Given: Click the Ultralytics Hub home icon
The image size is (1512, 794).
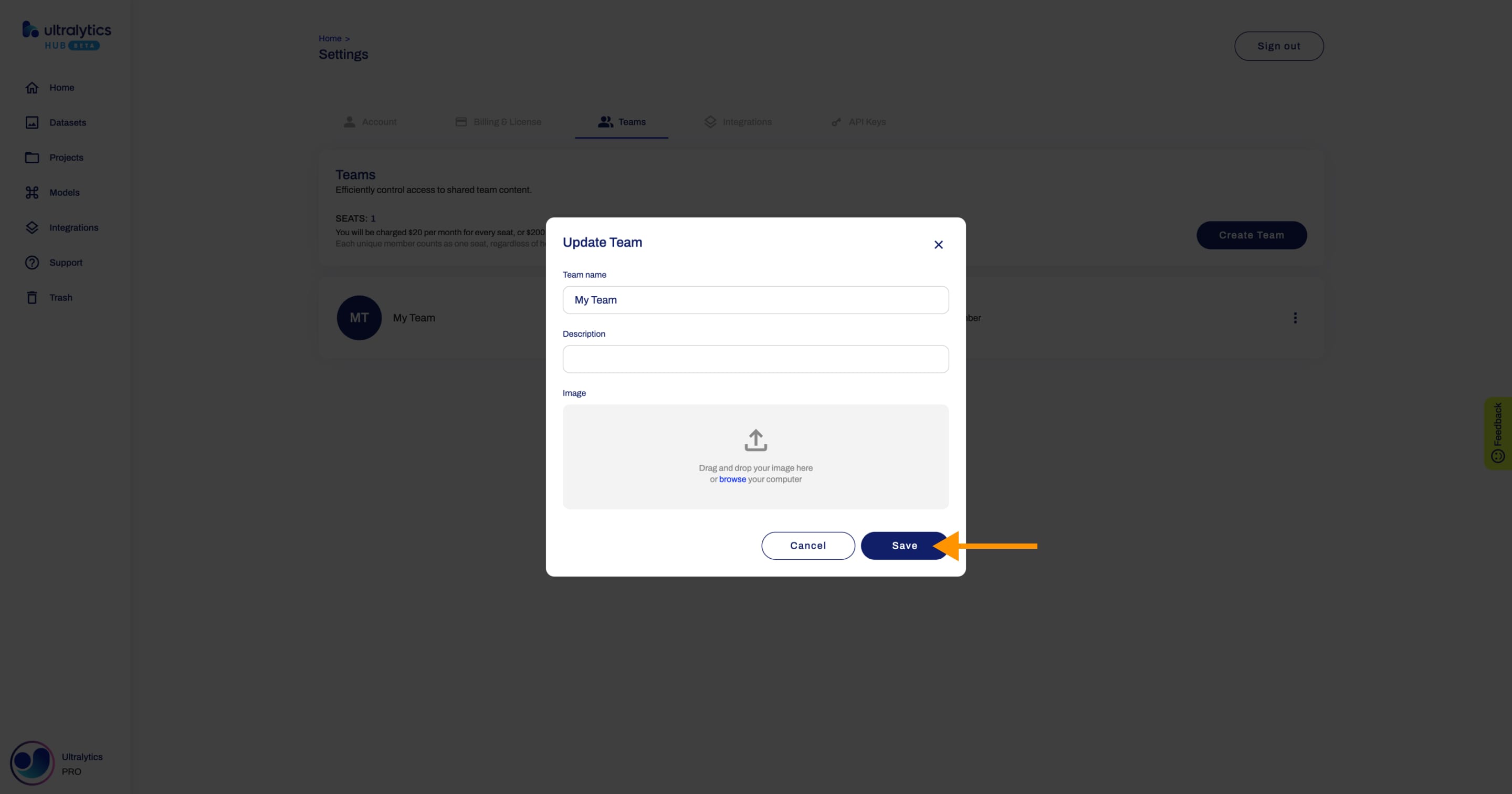Looking at the screenshot, I should (65, 35).
